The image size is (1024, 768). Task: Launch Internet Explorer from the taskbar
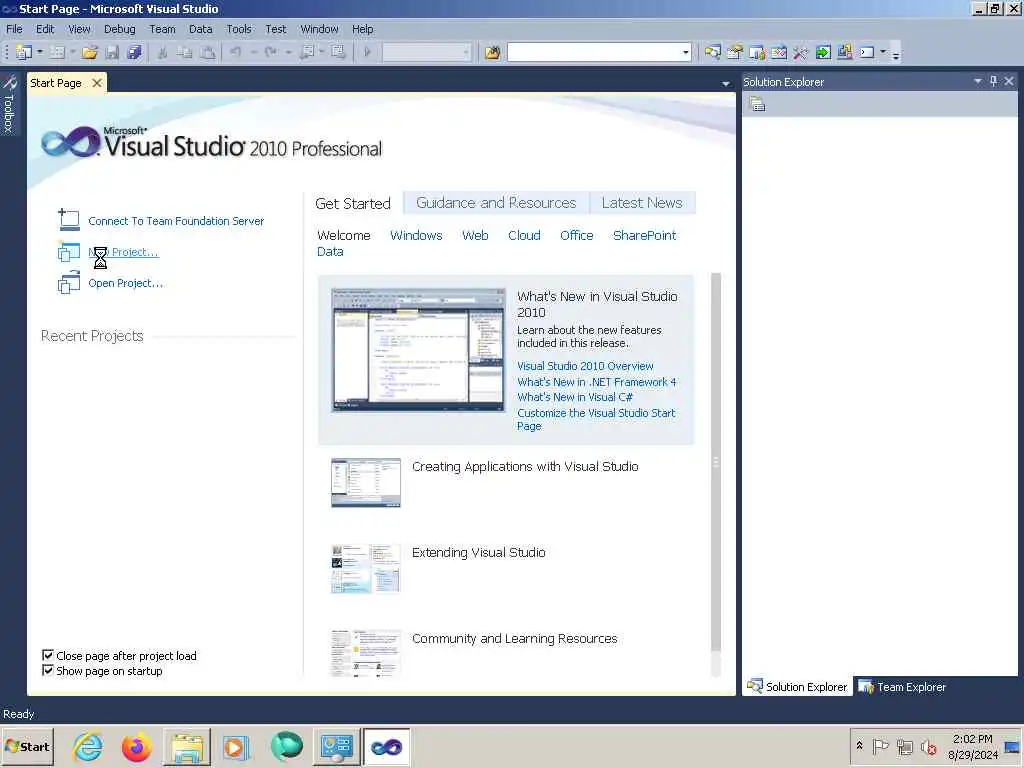point(88,746)
